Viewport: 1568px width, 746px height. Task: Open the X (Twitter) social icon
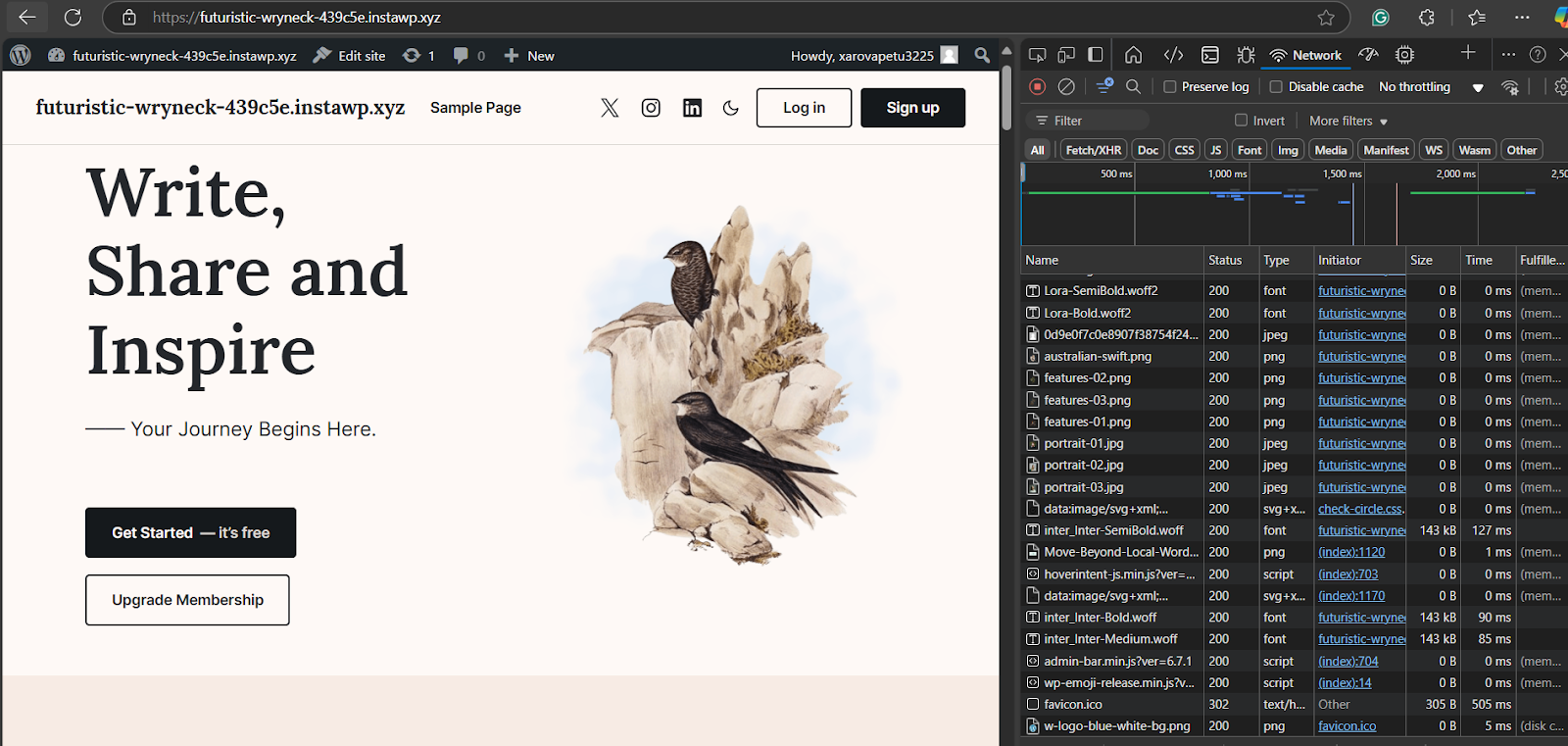point(610,108)
